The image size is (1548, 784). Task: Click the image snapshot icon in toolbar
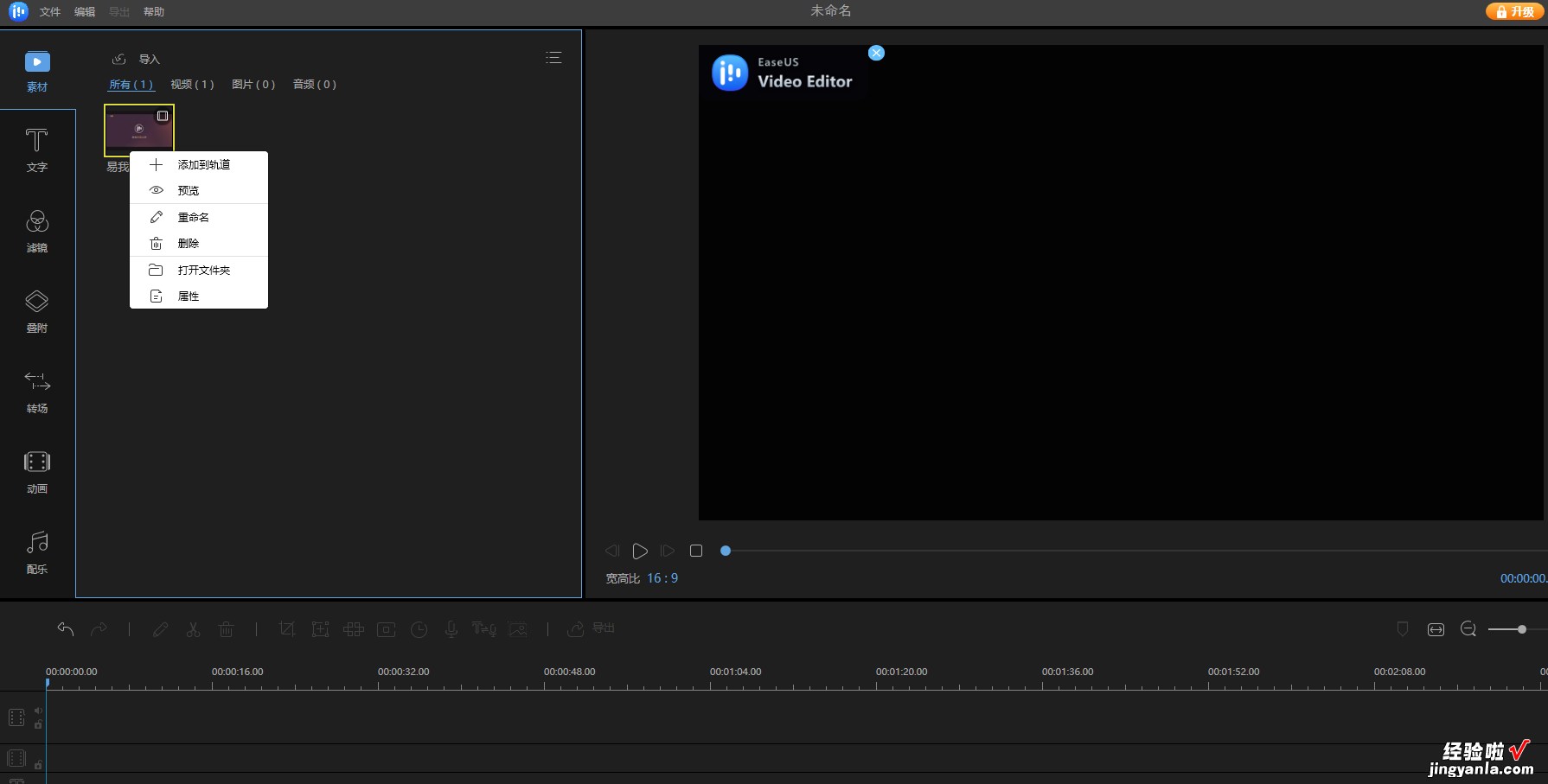pos(518,629)
